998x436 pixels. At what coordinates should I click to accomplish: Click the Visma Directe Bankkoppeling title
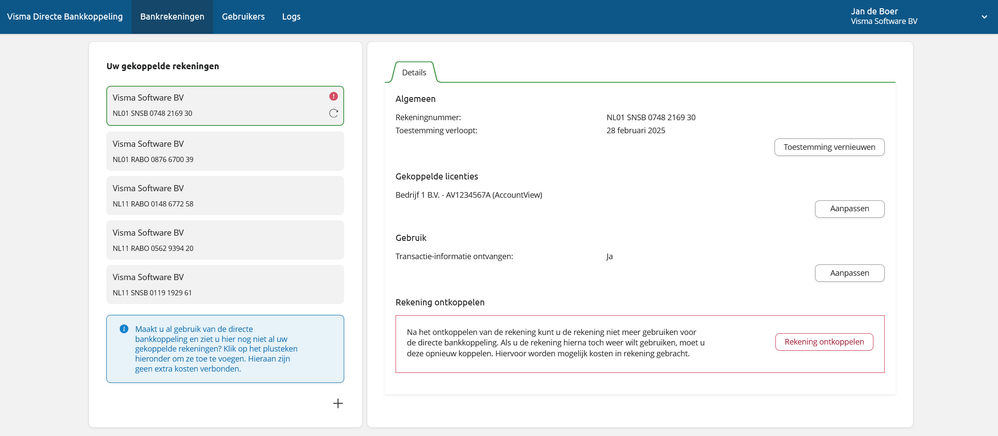coord(64,17)
